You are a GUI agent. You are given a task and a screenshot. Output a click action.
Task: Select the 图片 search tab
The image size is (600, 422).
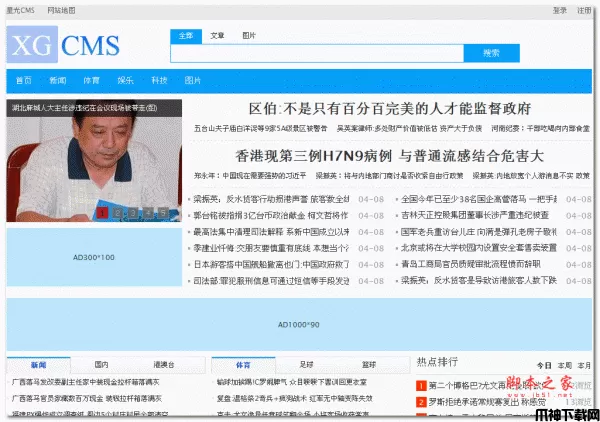coord(249,35)
